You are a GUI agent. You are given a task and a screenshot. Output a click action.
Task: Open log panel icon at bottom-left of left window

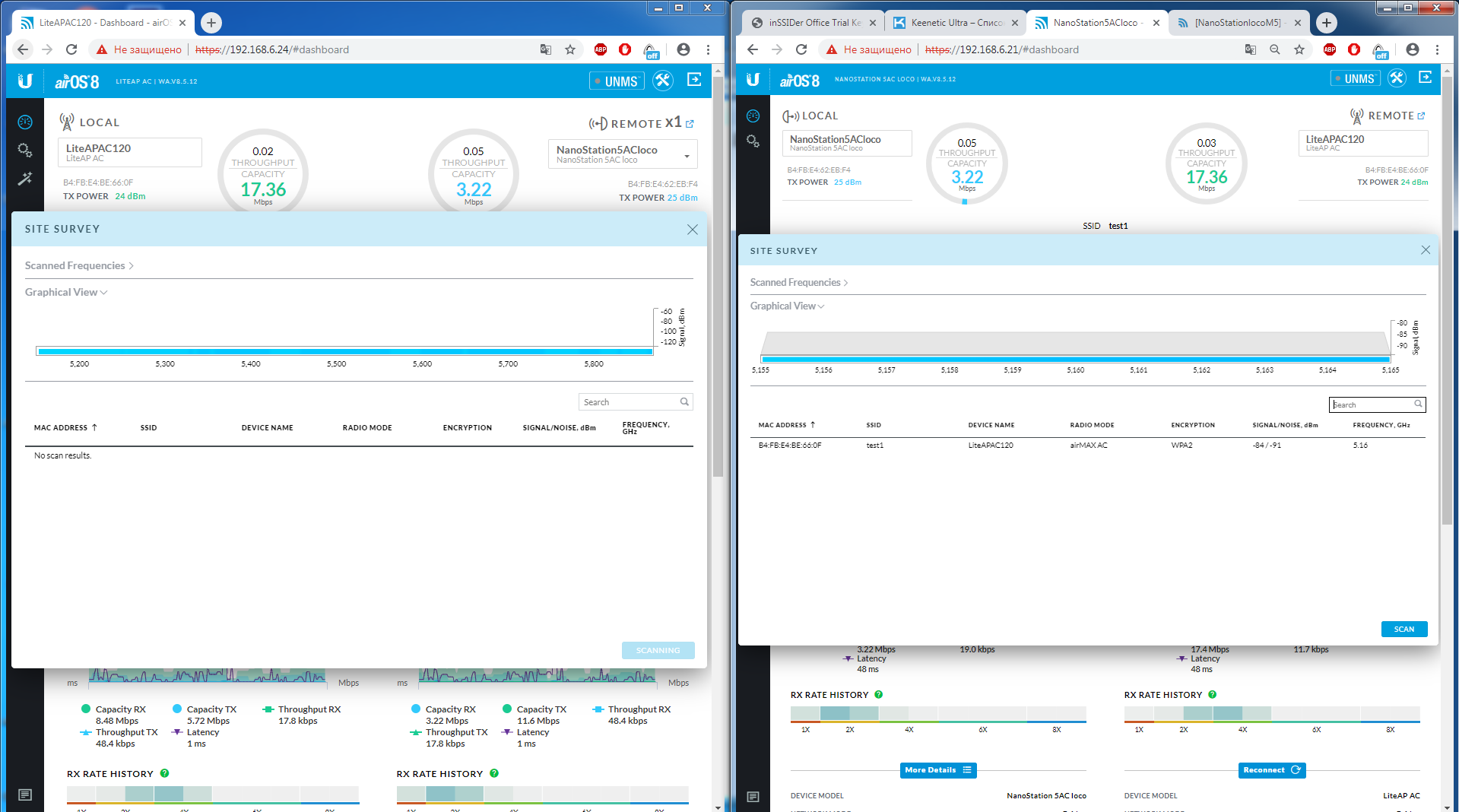click(x=25, y=795)
